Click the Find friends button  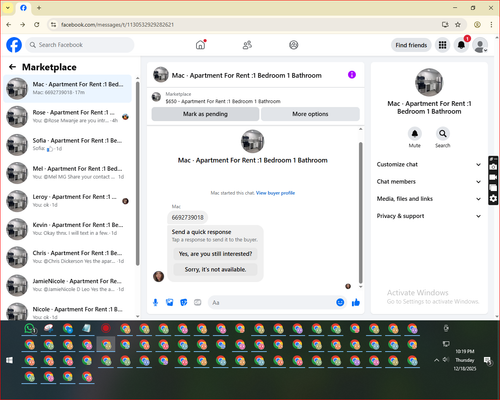click(x=411, y=45)
